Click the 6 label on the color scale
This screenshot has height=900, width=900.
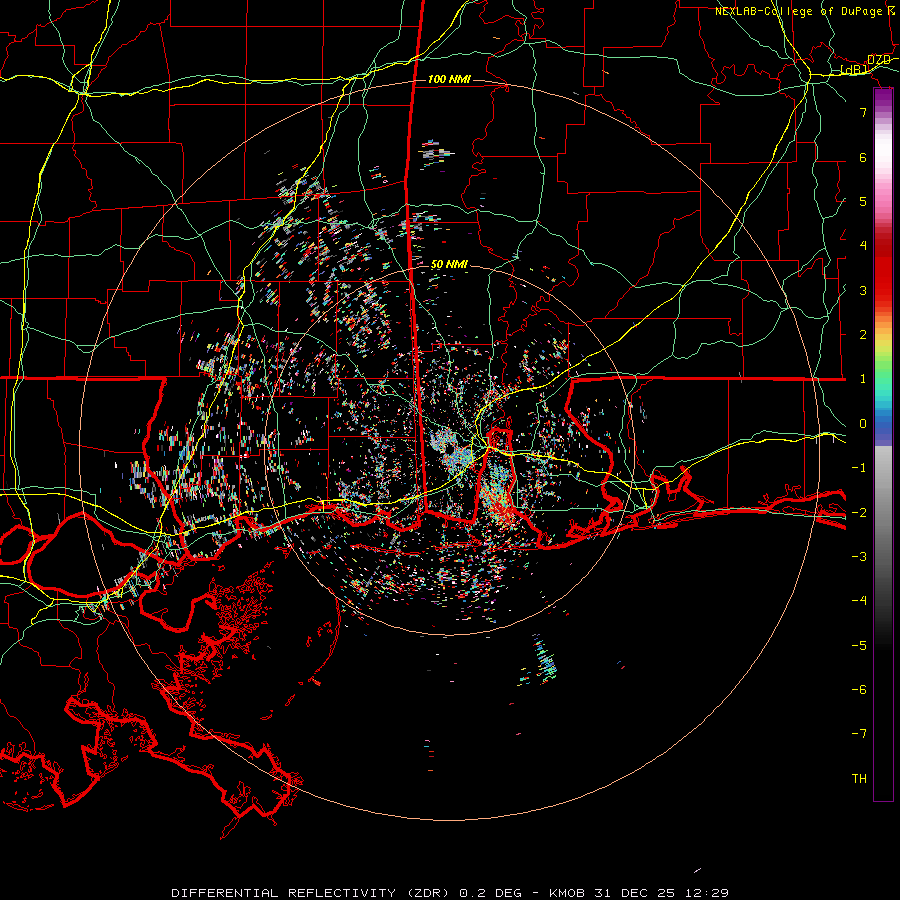tap(863, 157)
